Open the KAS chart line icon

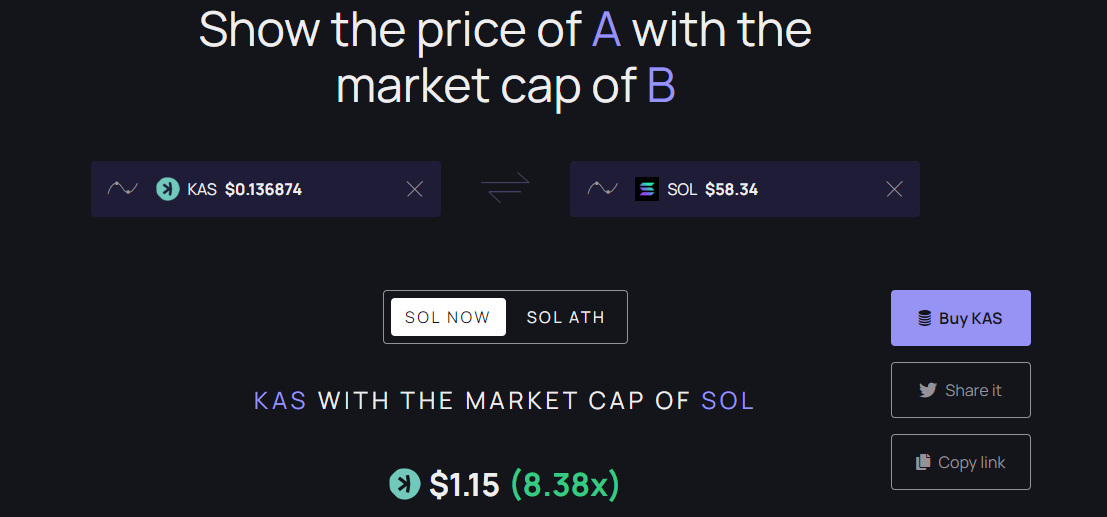pyautogui.click(x=122, y=189)
